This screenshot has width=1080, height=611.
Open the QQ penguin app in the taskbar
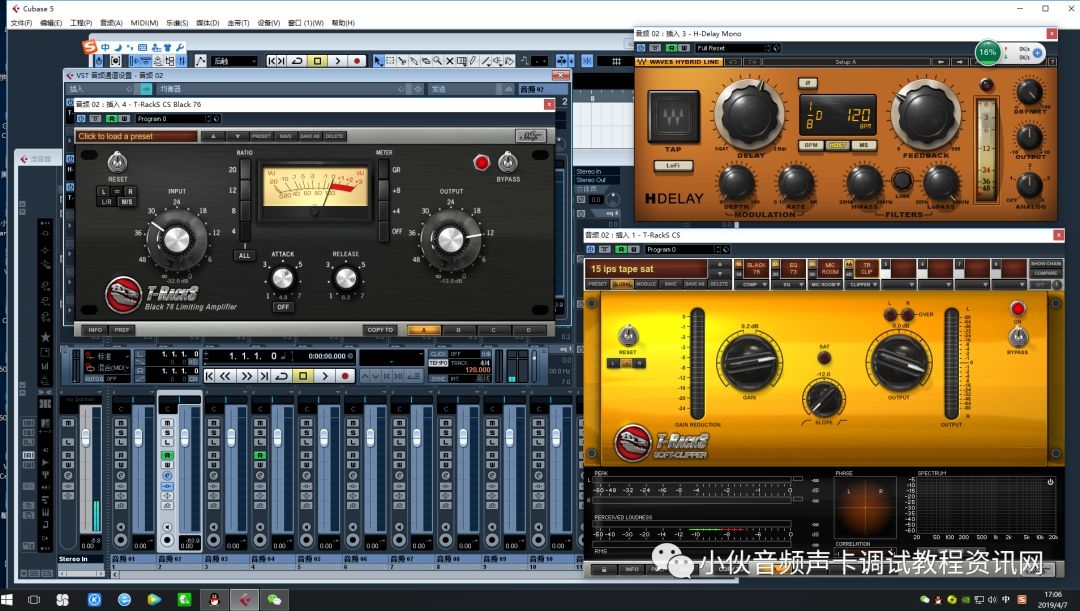(214, 599)
